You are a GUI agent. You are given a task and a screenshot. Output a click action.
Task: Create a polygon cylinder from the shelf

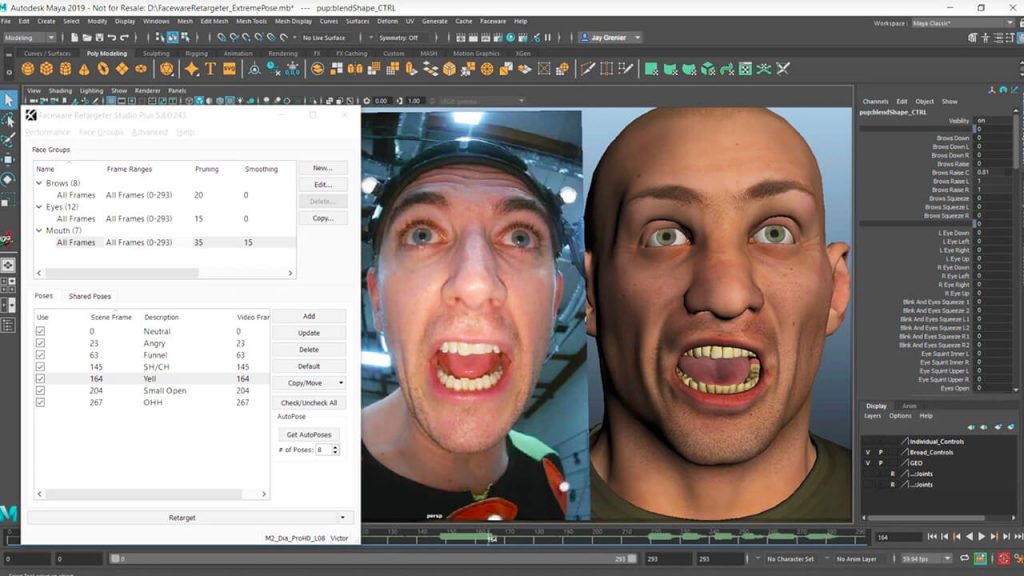pos(65,69)
